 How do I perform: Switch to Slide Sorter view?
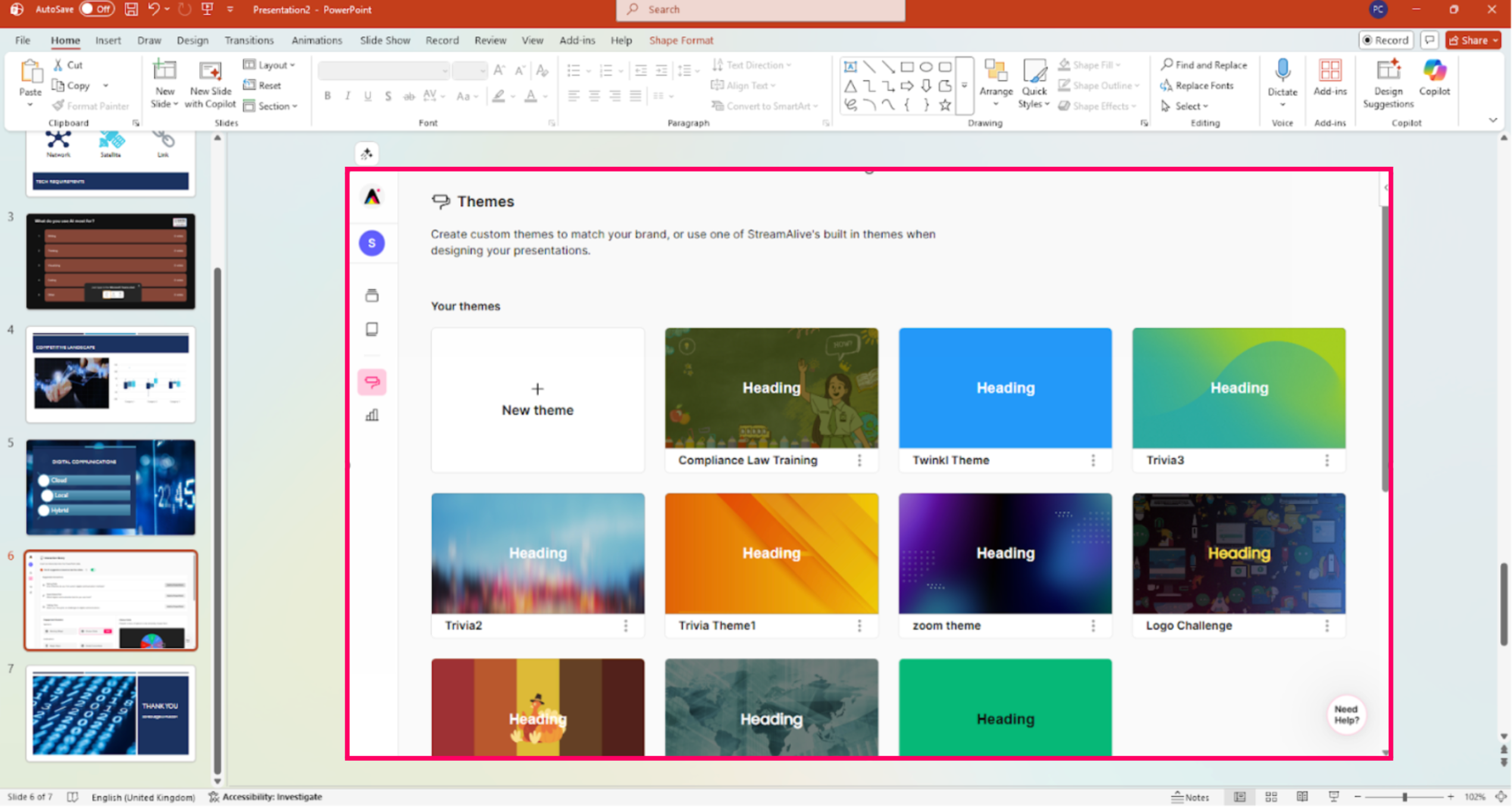[x=1271, y=797]
